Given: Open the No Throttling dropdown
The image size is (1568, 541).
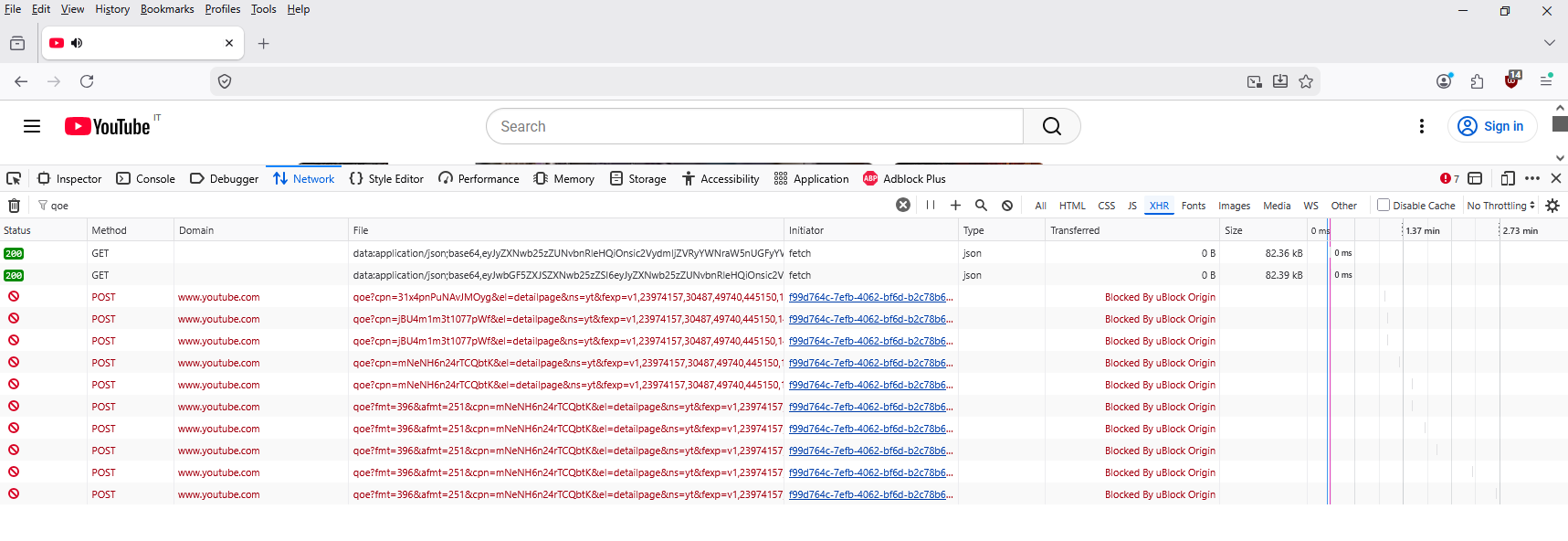Looking at the screenshot, I should coord(1501,206).
